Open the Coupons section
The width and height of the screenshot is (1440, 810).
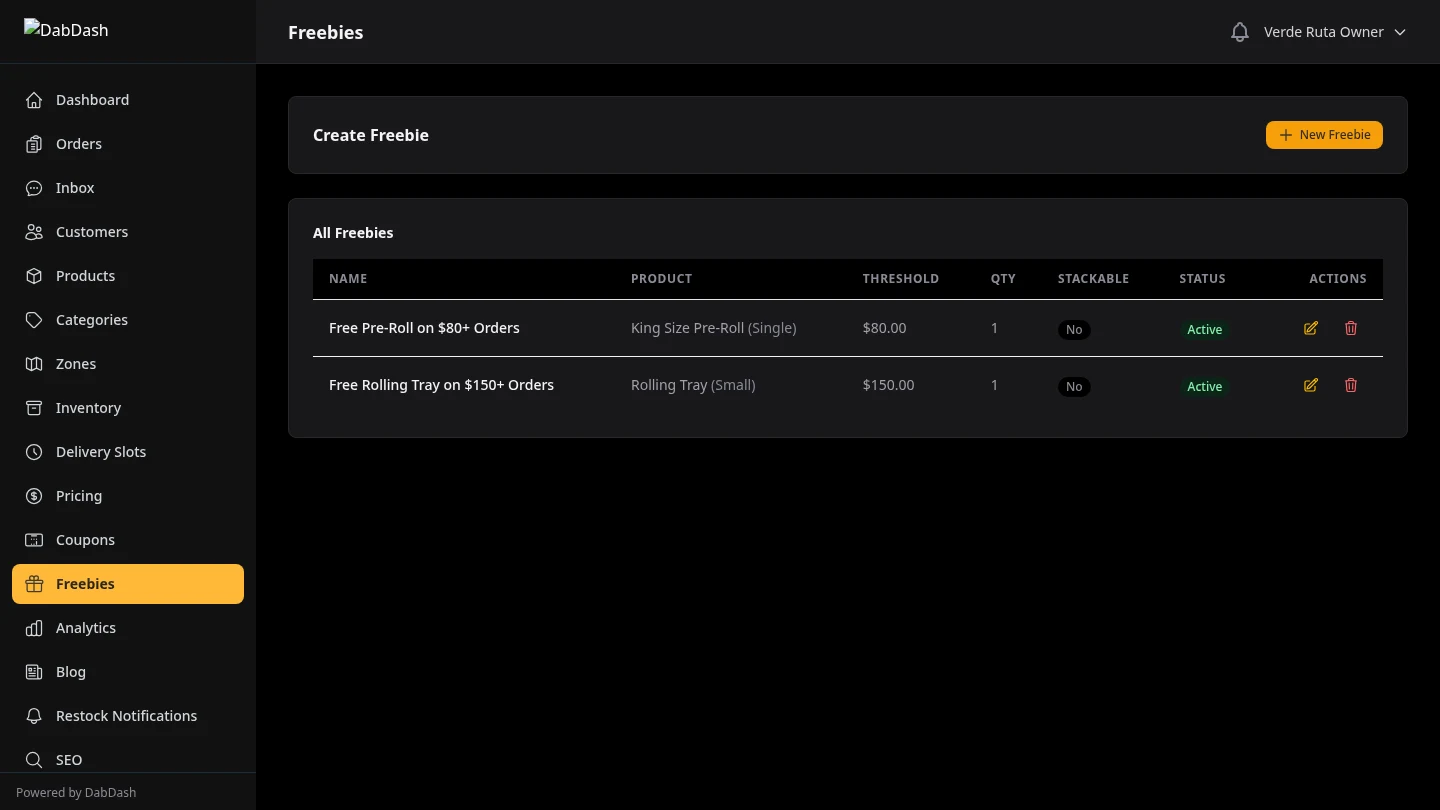click(85, 539)
